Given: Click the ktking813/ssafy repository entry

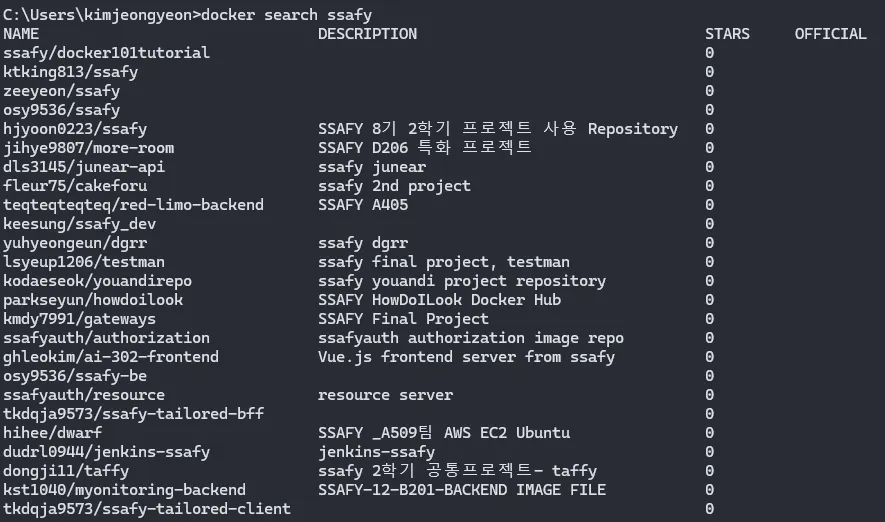Looking at the screenshot, I should tap(70, 72).
